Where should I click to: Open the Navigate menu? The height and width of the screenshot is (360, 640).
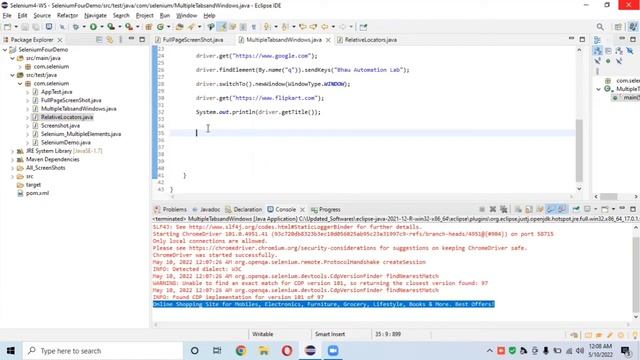click(95, 16)
